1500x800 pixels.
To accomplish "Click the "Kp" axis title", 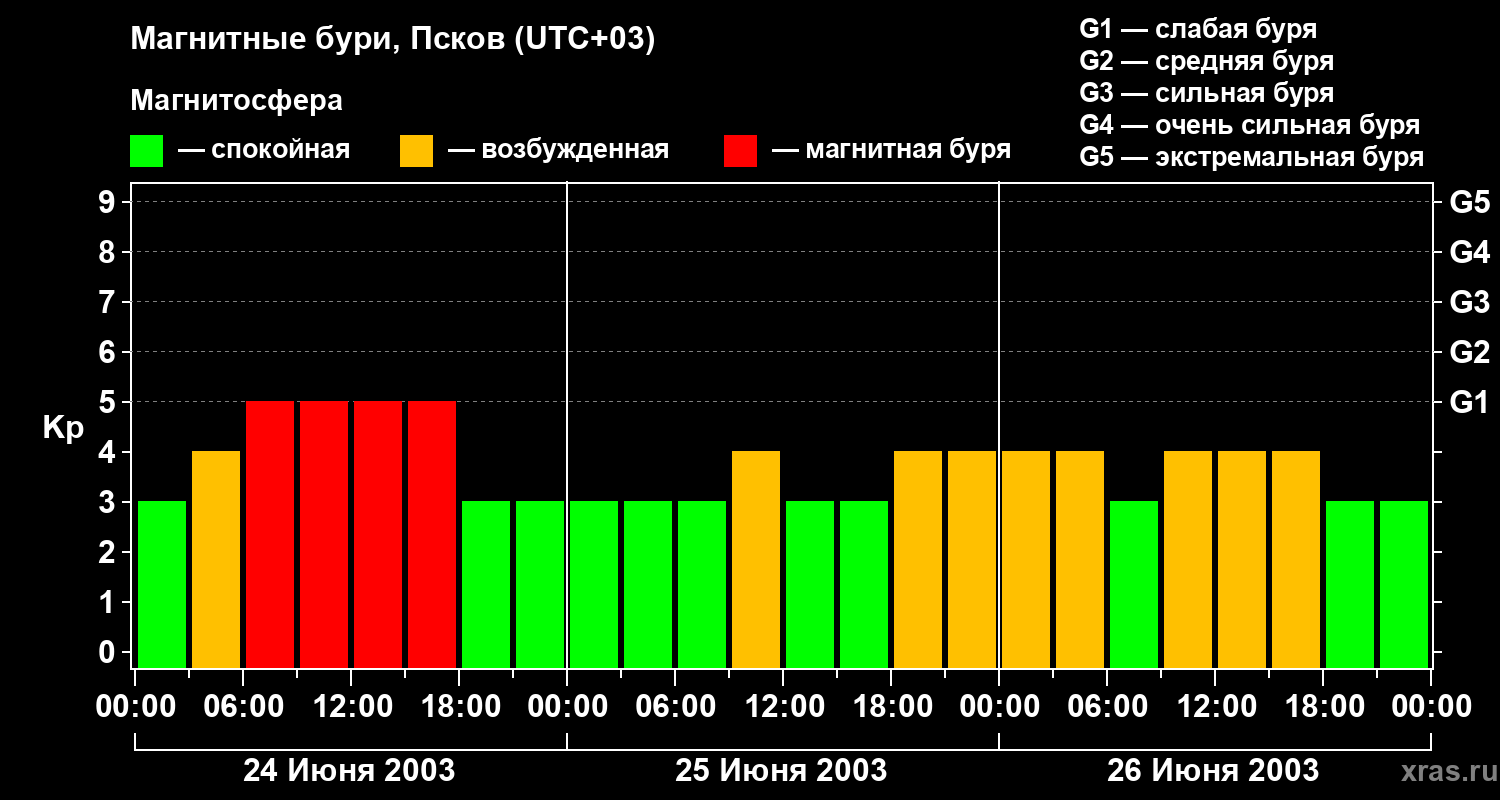I will [x=63, y=427].
